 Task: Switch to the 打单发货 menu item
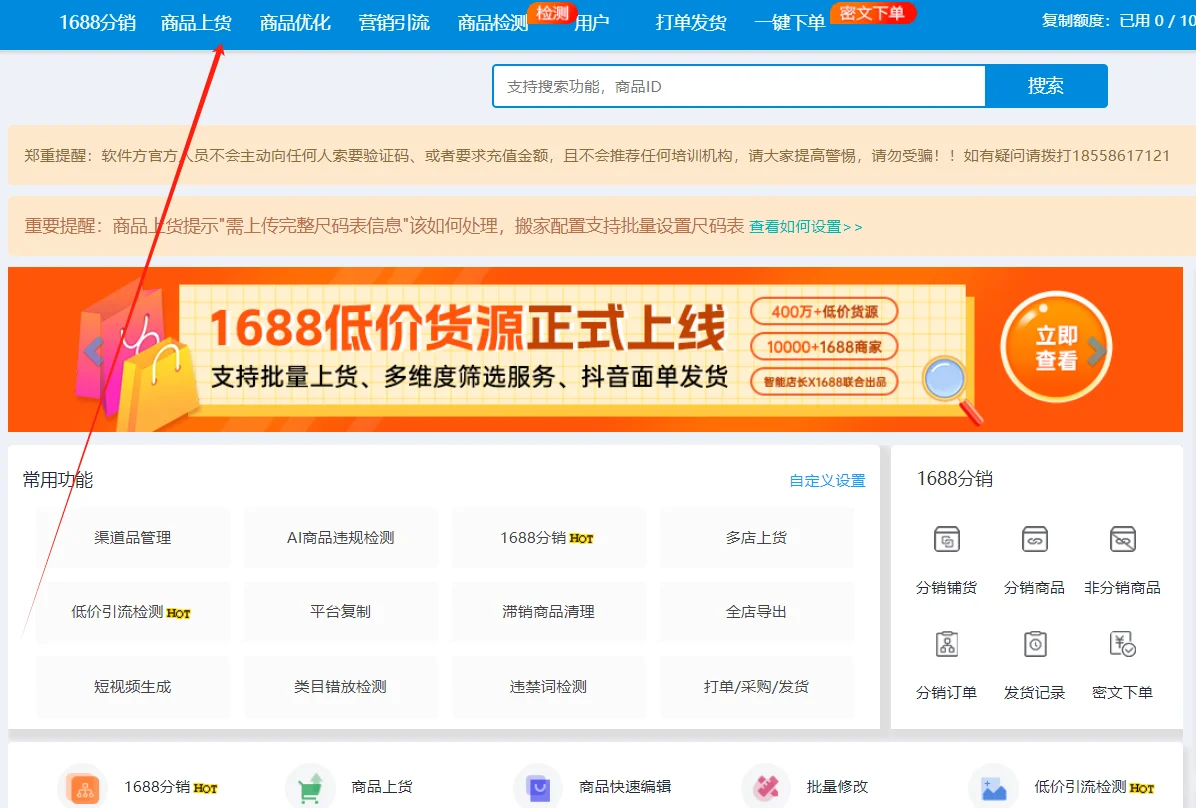point(693,22)
